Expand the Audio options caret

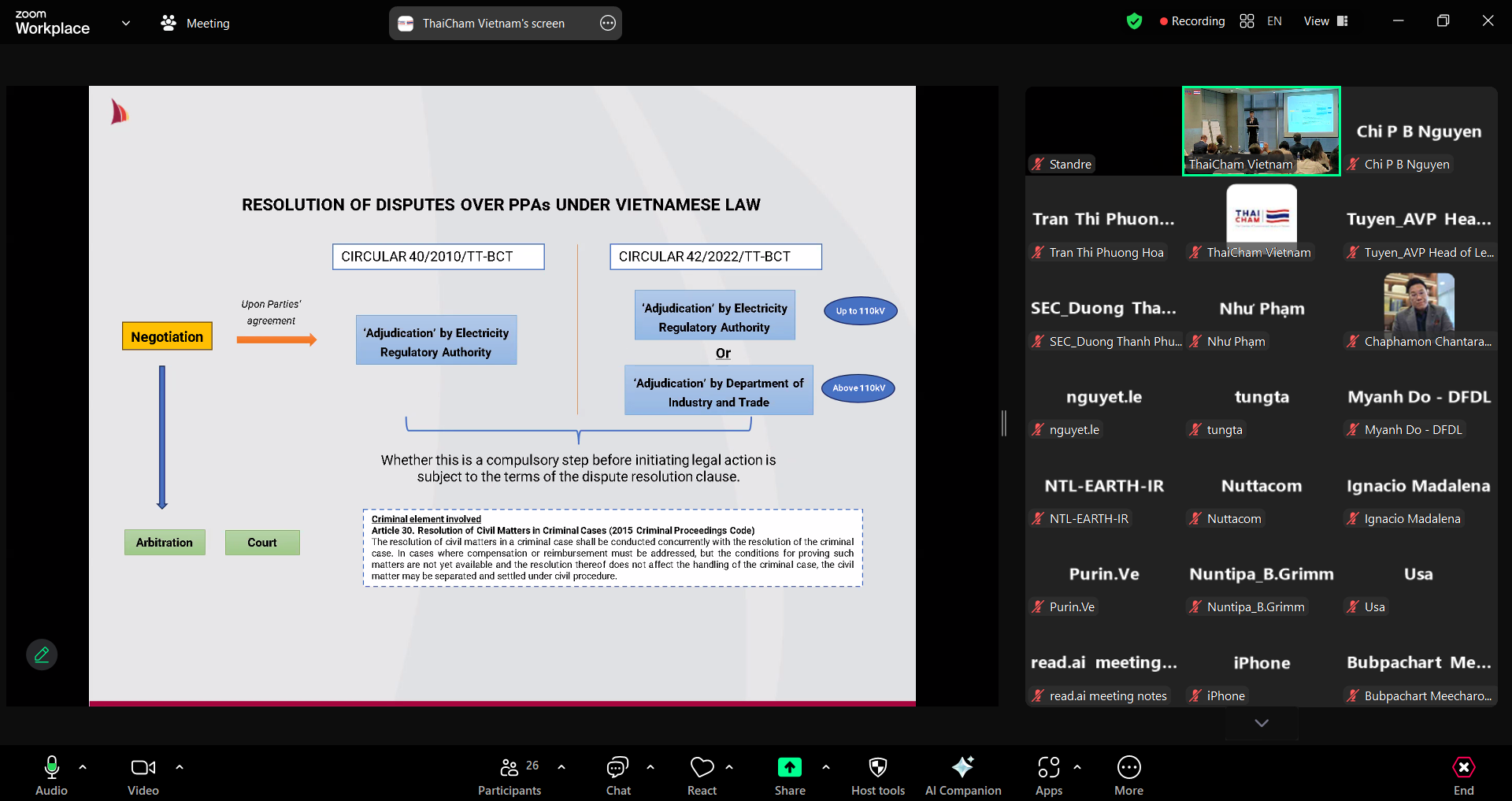click(83, 766)
